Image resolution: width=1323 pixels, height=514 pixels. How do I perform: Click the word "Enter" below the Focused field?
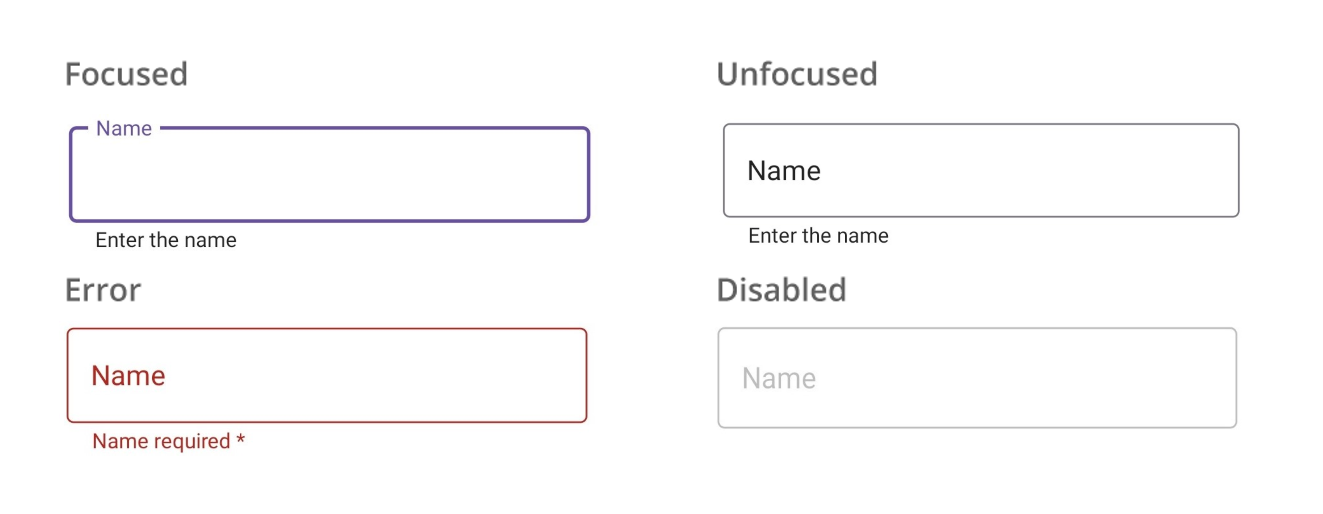click(x=119, y=240)
